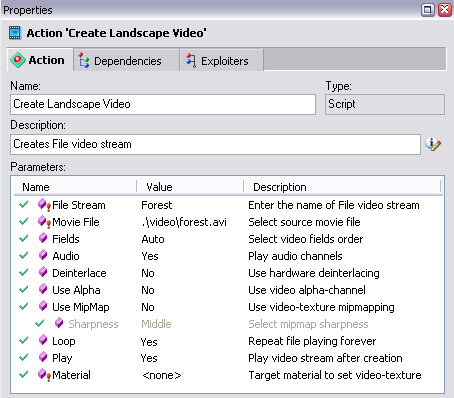Select the Fields value 'Auto'
This screenshot has height=398, width=454.
click(x=153, y=239)
